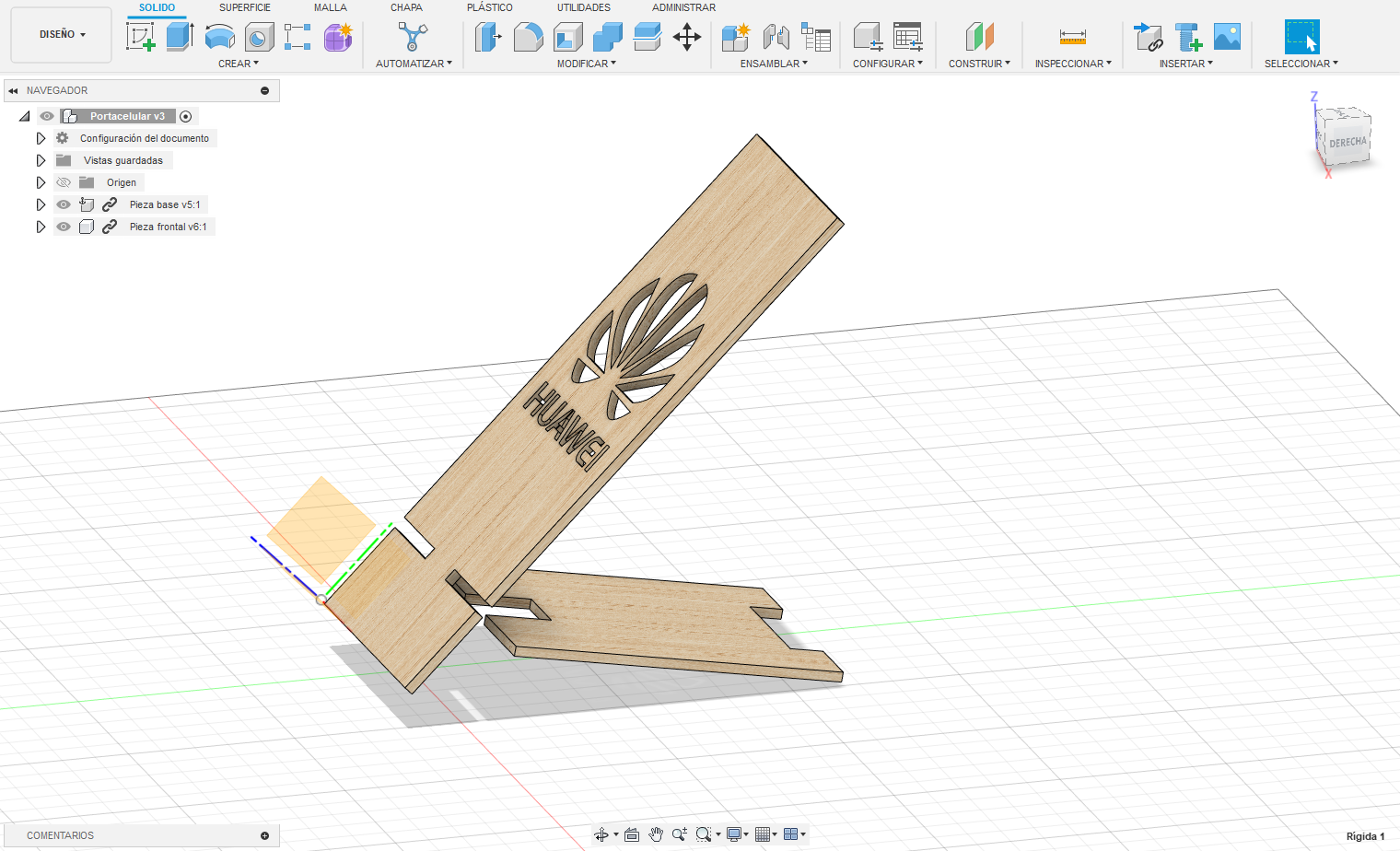
Task: Click the Insert Canvas image icon
Action: coord(1227,37)
